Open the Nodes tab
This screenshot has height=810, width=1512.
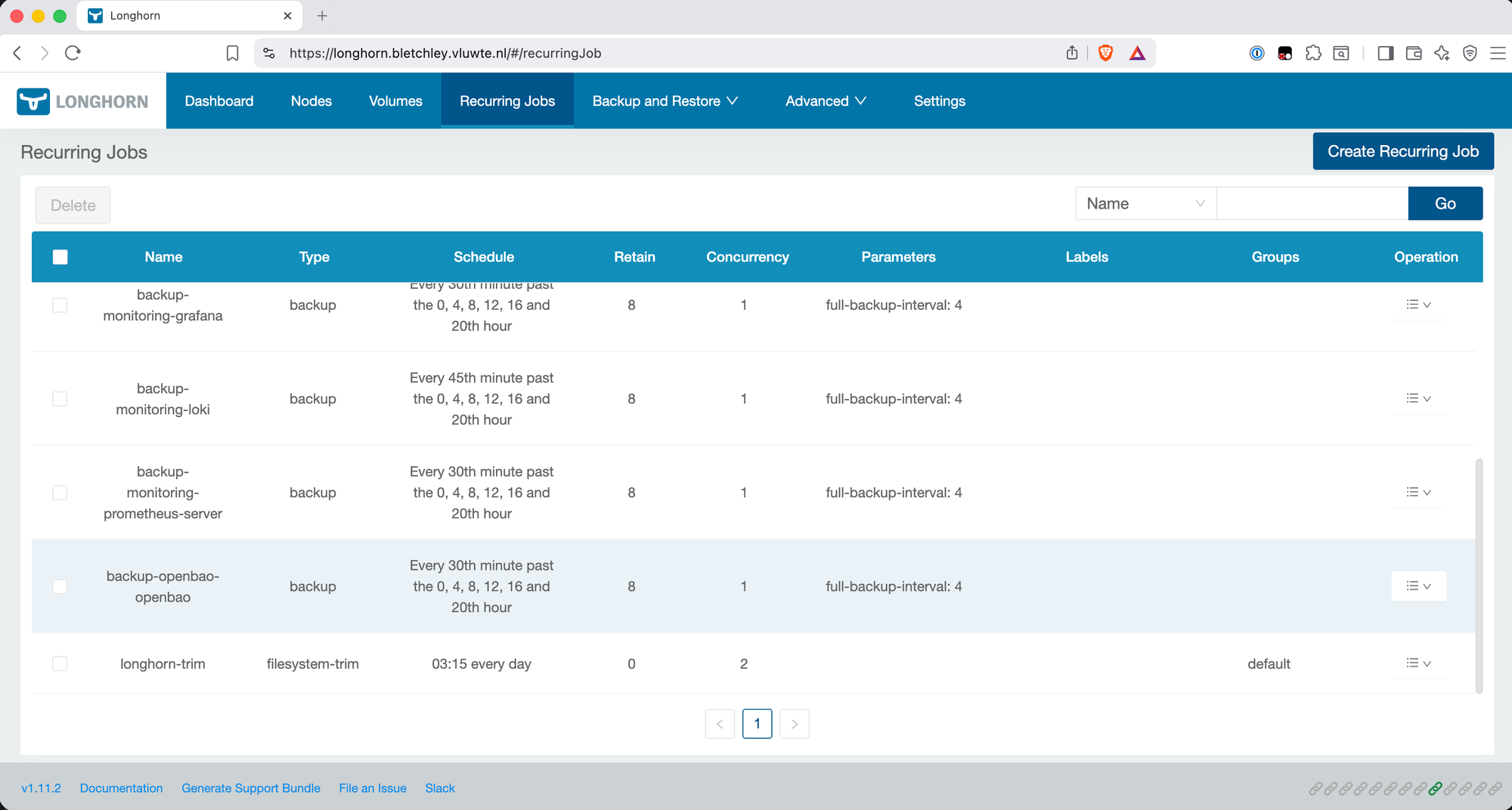[311, 101]
